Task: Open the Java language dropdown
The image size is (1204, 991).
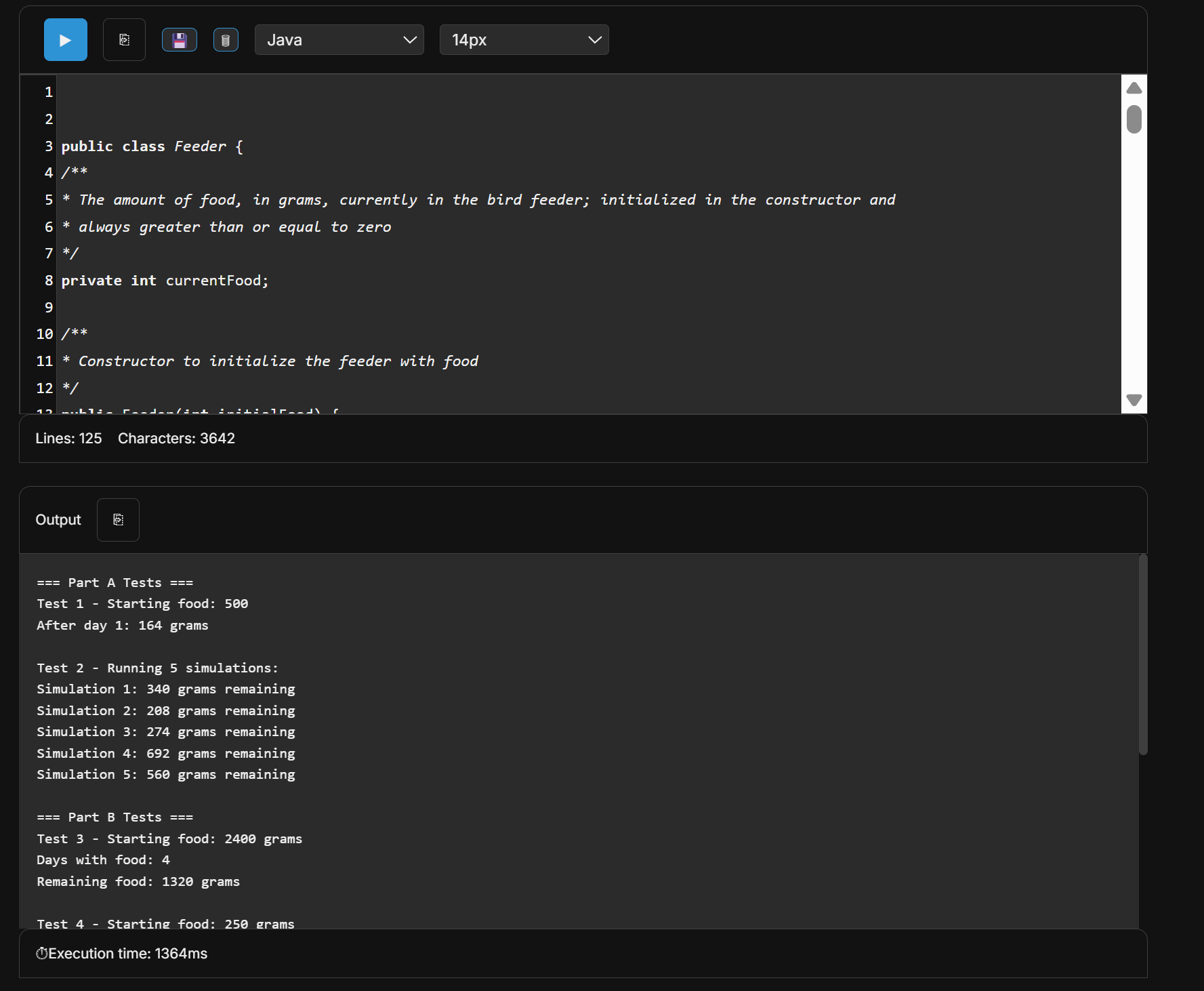Action: (x=339, y=40)
